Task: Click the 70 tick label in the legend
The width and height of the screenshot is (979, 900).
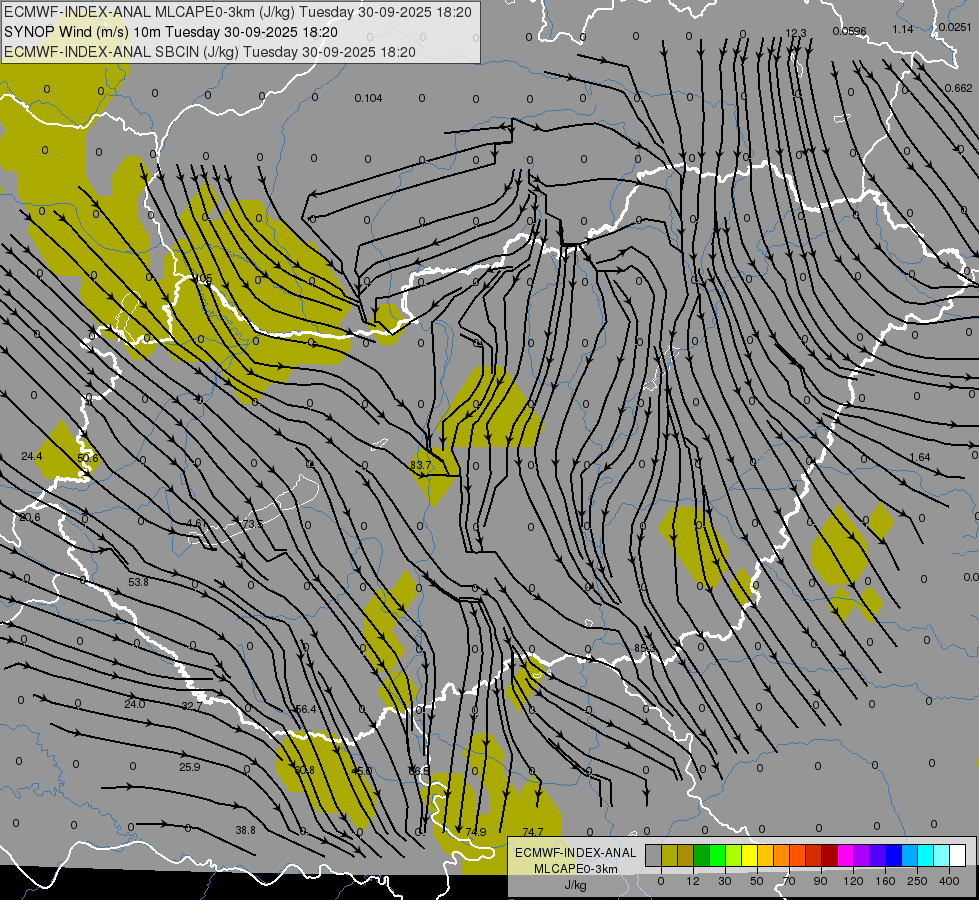Action: click(789, 881)
